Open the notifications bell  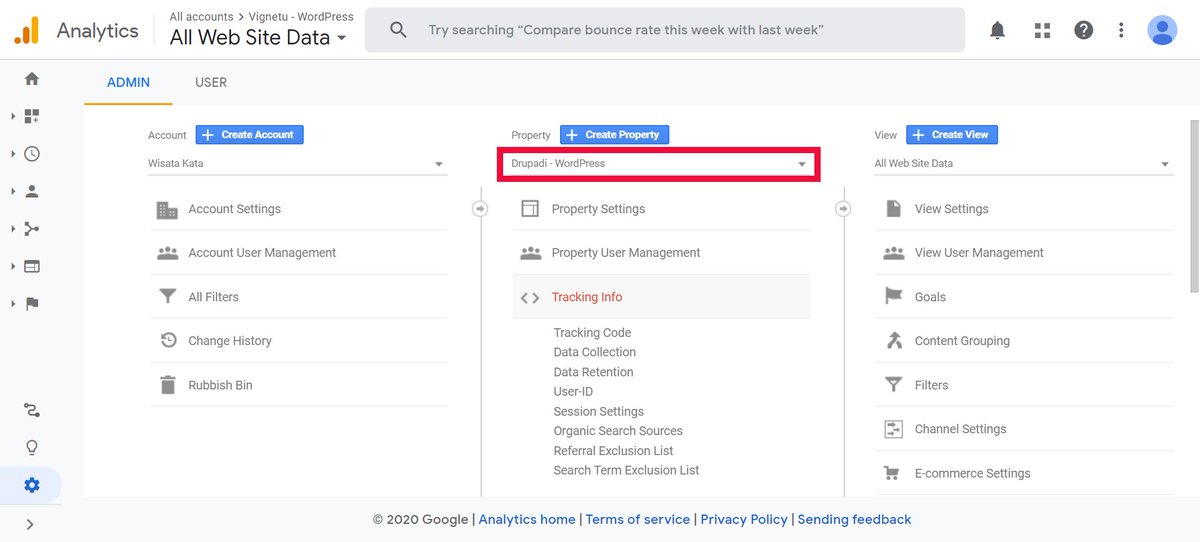(x=997, y=30)
